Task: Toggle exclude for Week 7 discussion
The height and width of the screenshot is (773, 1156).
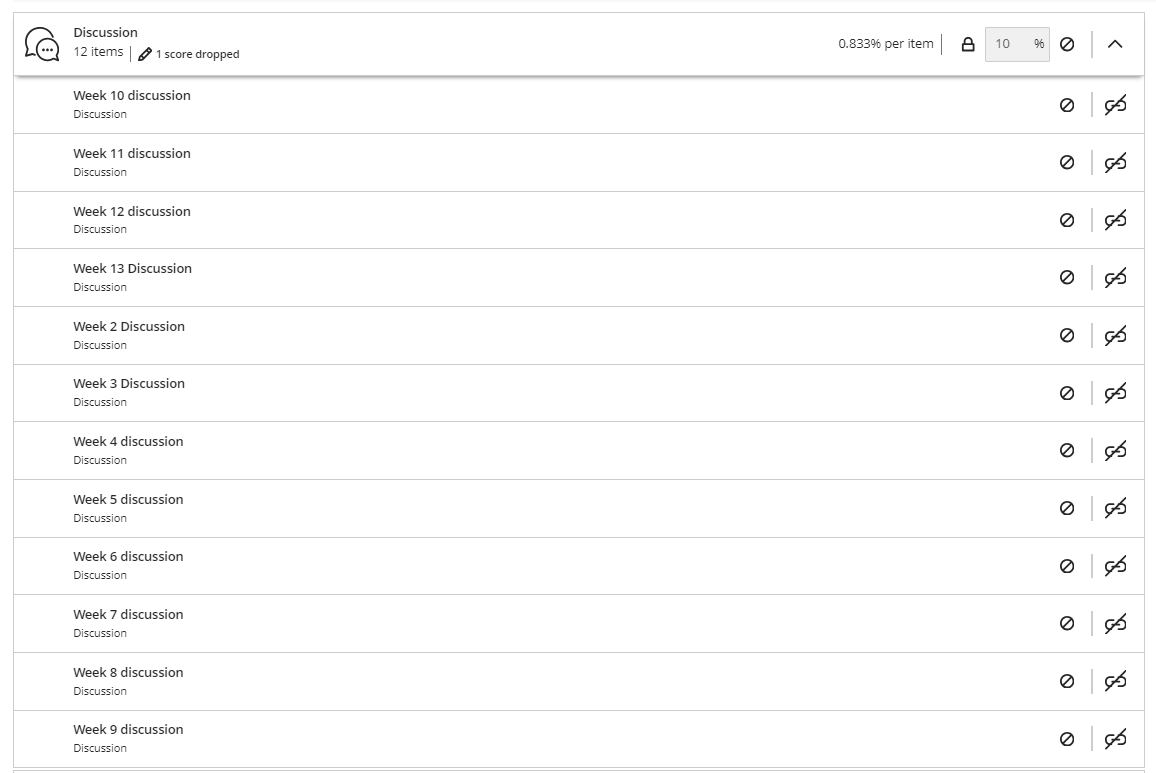Action: pyautogui.click(x=1067, y=624)
